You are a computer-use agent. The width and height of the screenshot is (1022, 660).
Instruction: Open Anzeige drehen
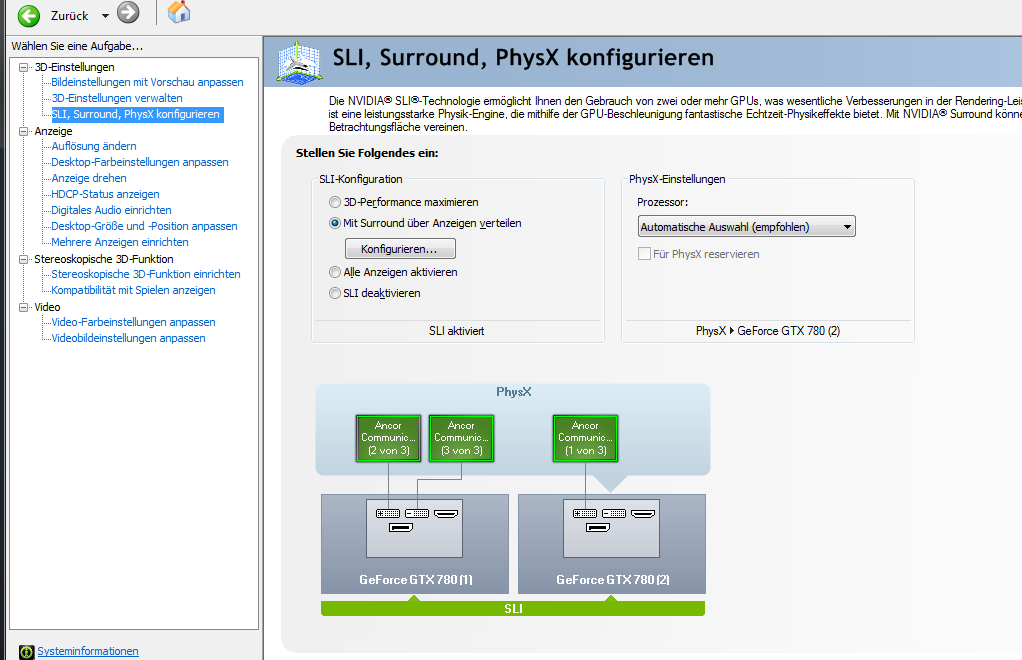(x=89, y=178)
